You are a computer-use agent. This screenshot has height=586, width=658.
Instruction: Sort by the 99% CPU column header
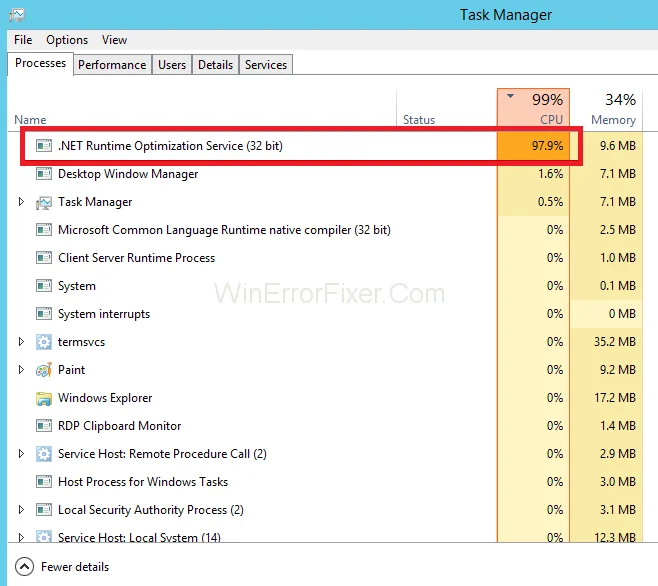(533, 108)
